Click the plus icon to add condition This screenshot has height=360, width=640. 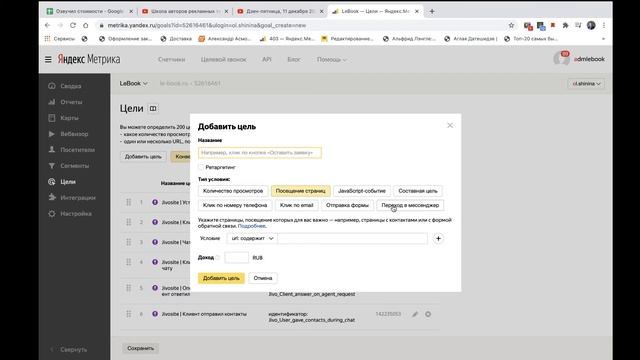point(438,238)
